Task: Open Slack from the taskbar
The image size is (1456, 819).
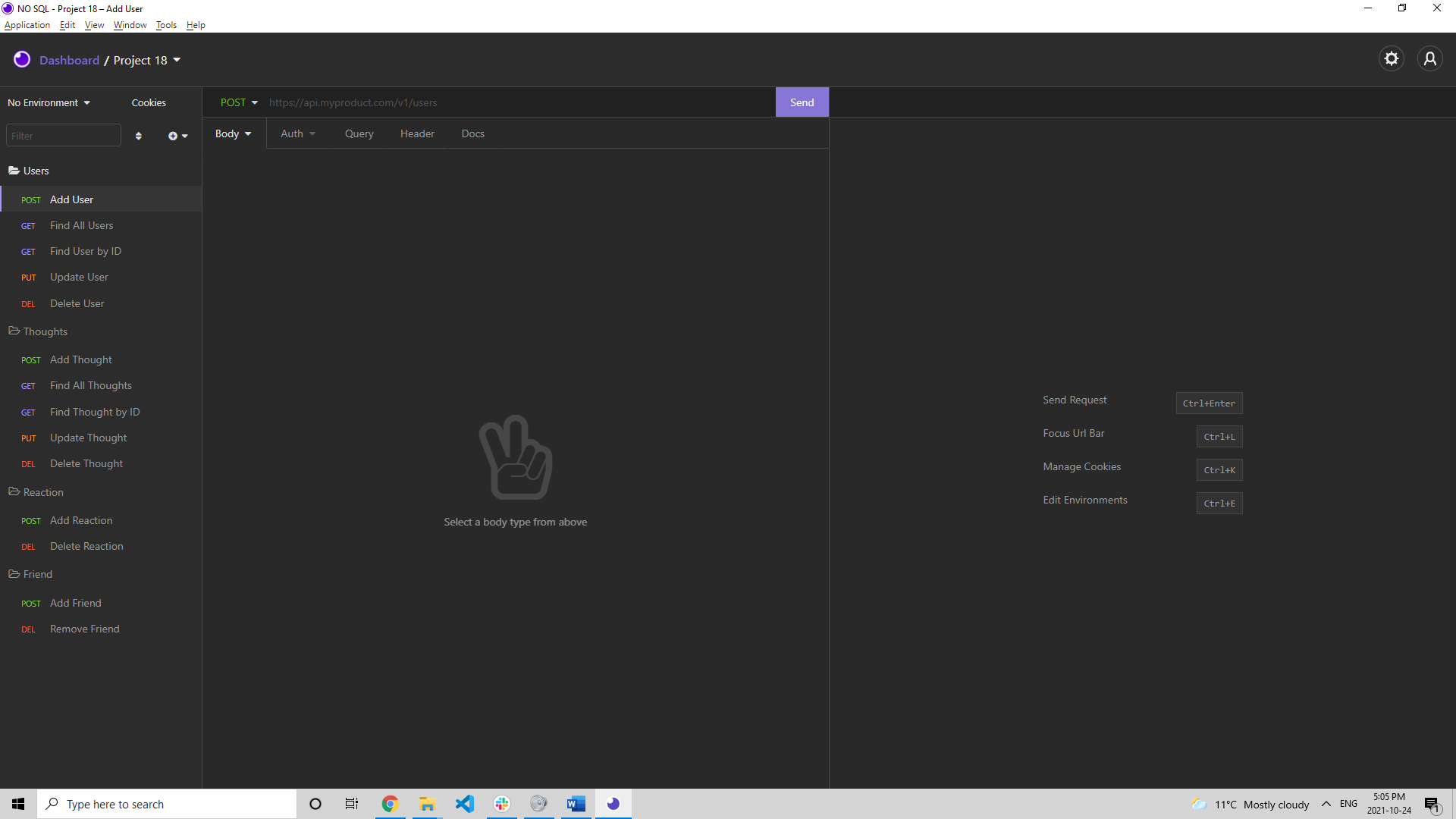Action: (501, 804)
